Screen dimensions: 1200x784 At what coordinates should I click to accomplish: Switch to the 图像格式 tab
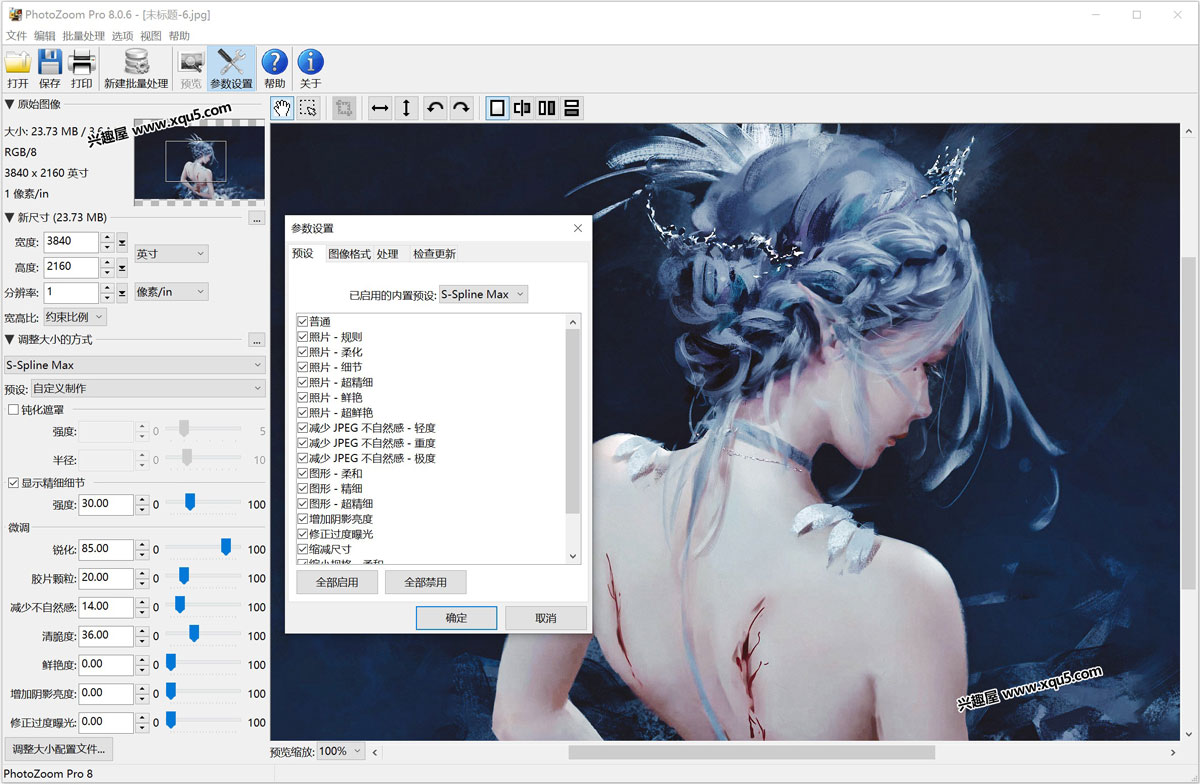coord(349,254)
